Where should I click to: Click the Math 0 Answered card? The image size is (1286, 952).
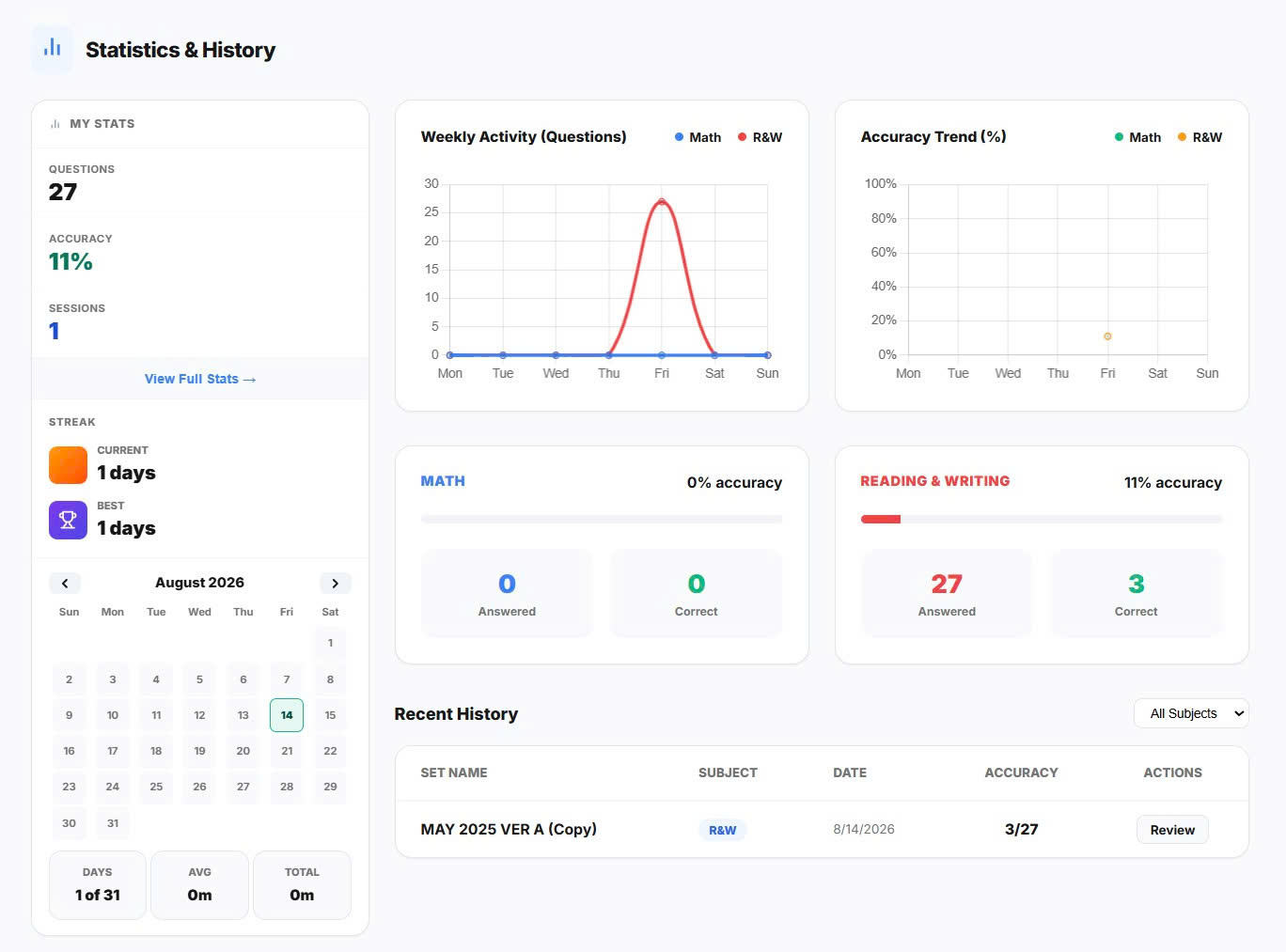507,594
